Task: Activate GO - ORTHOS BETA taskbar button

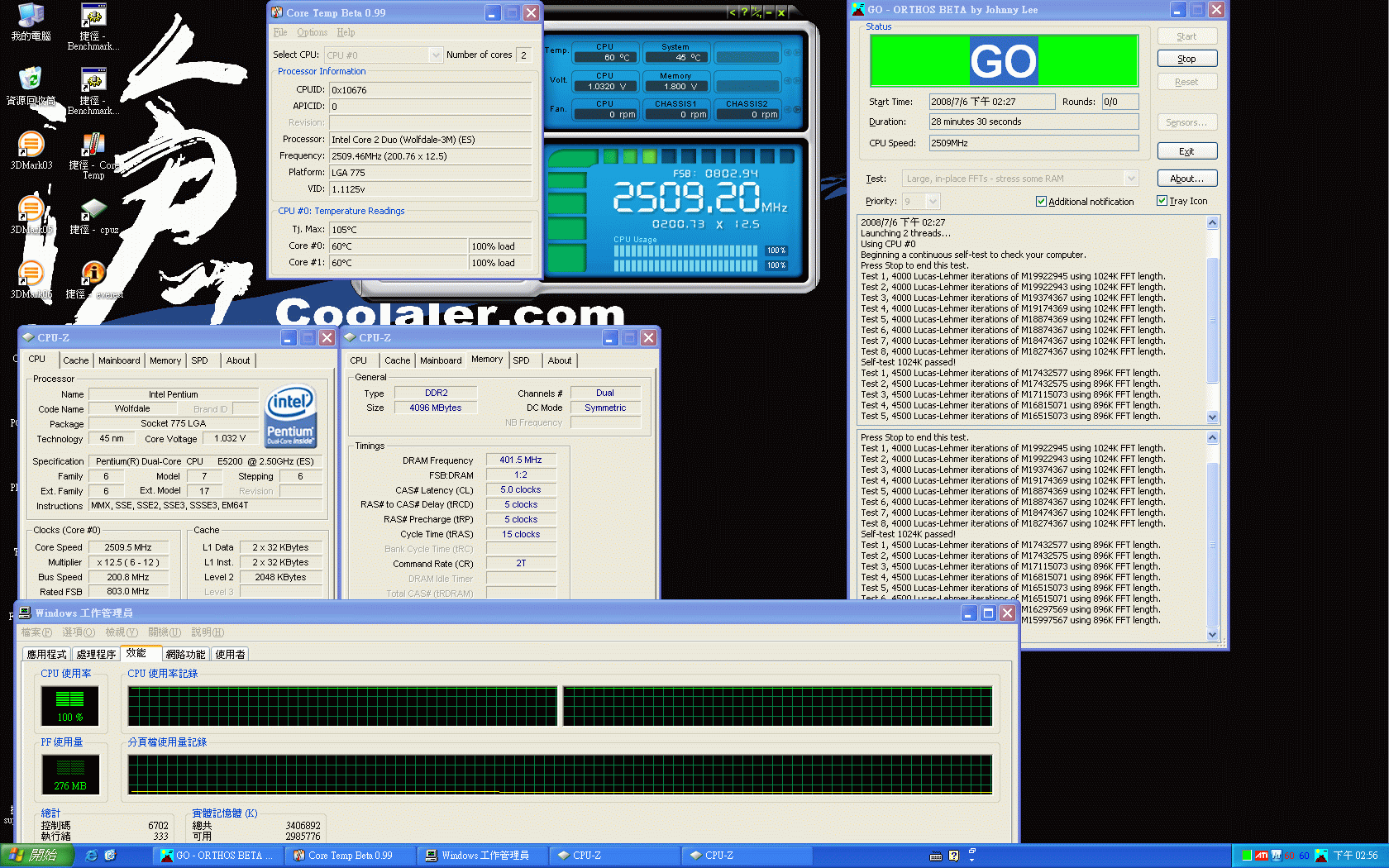Action: pos(217,856)
